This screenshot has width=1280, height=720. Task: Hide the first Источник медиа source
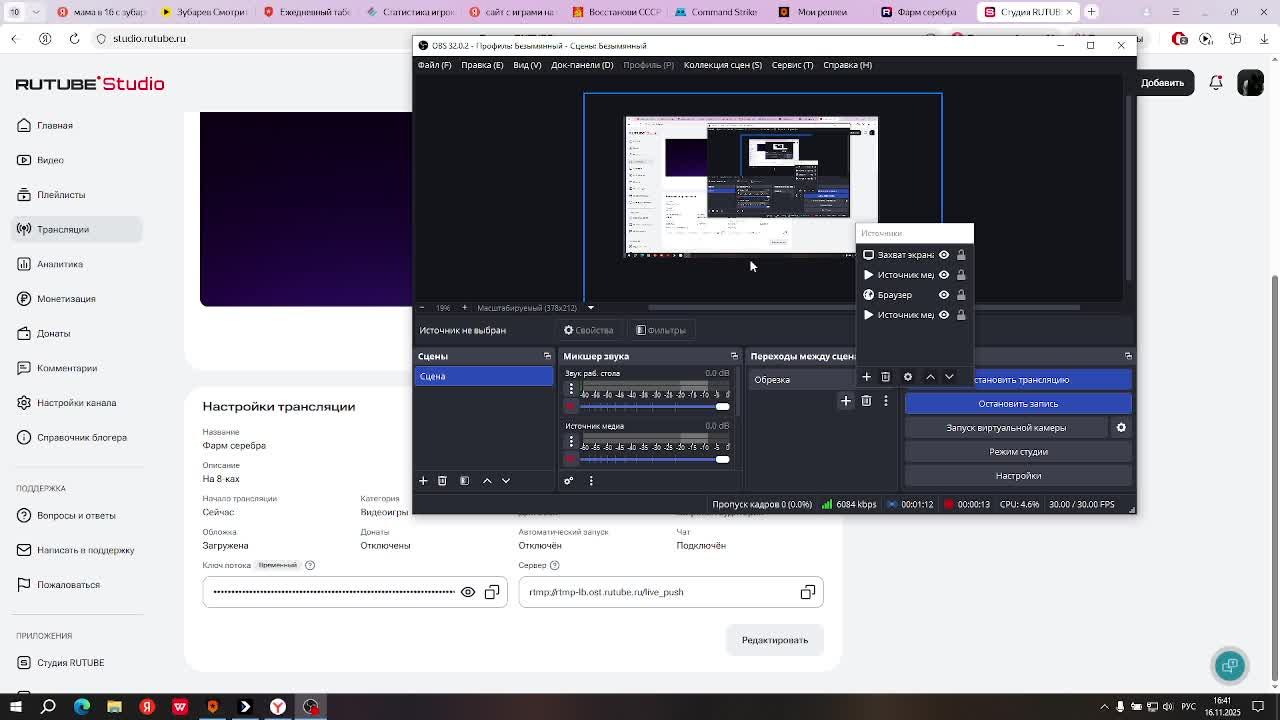pos(943,275)
